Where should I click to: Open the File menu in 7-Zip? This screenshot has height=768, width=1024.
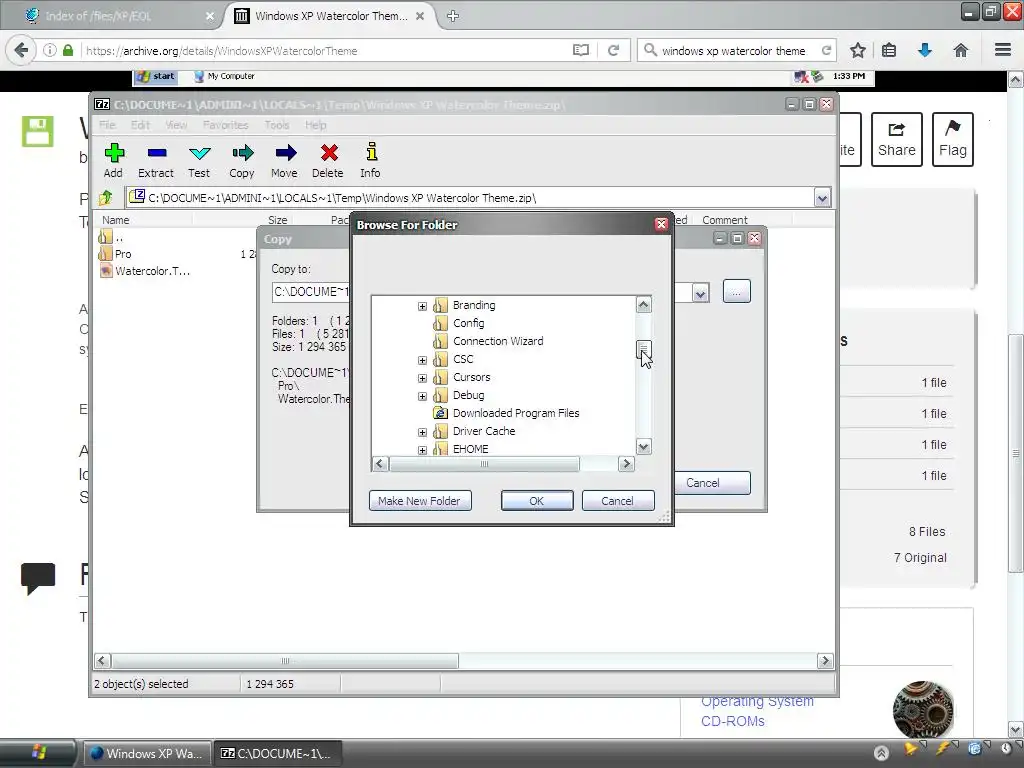point(108,125)
